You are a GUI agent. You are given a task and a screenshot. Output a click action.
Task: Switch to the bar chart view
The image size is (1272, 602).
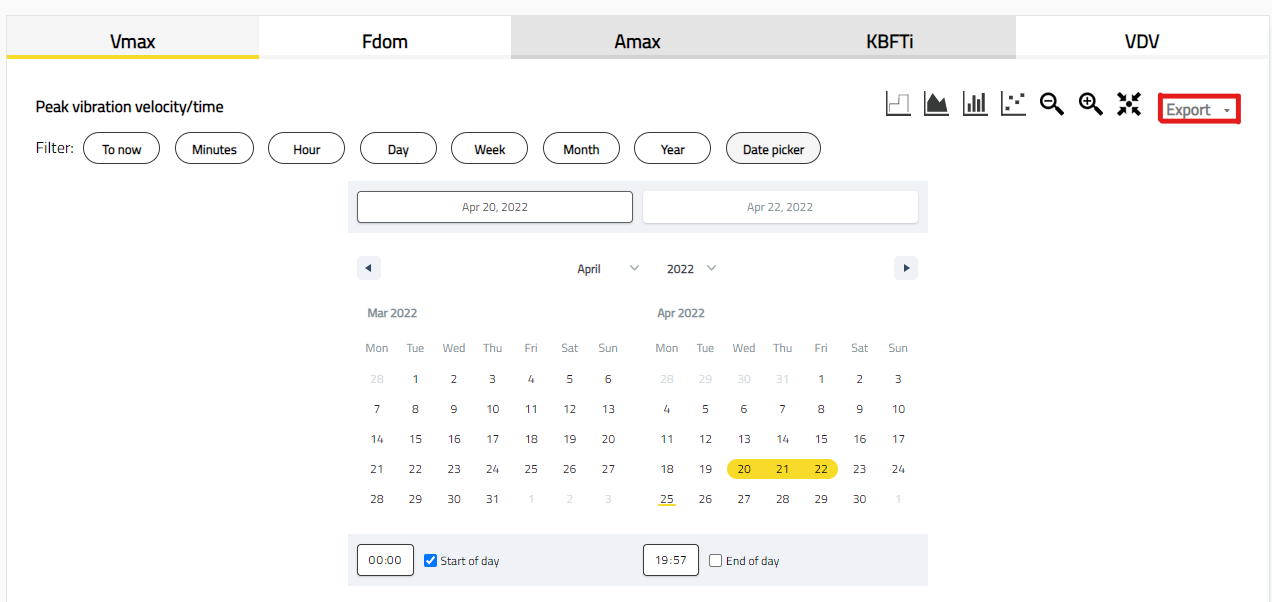click(975, 103)
